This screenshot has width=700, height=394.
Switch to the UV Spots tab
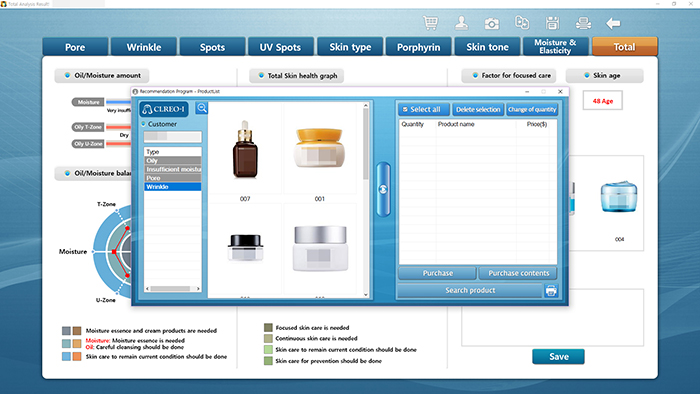pyautogui.click(x=280, y=47)
